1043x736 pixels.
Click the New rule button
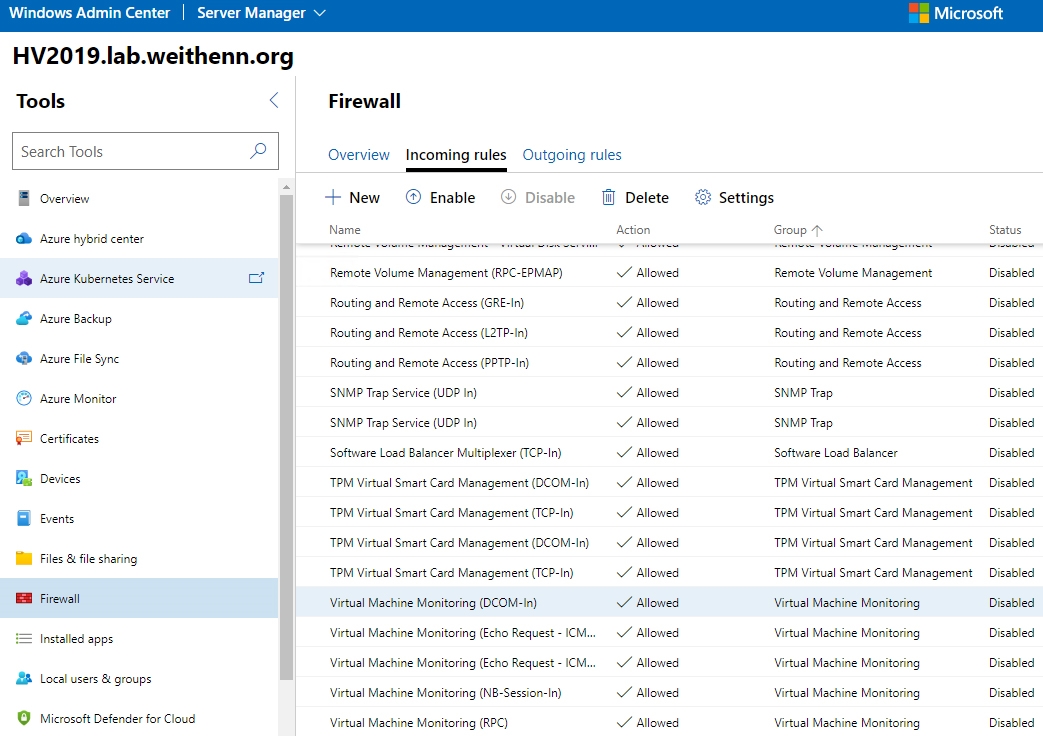click(x=353, y=198)
